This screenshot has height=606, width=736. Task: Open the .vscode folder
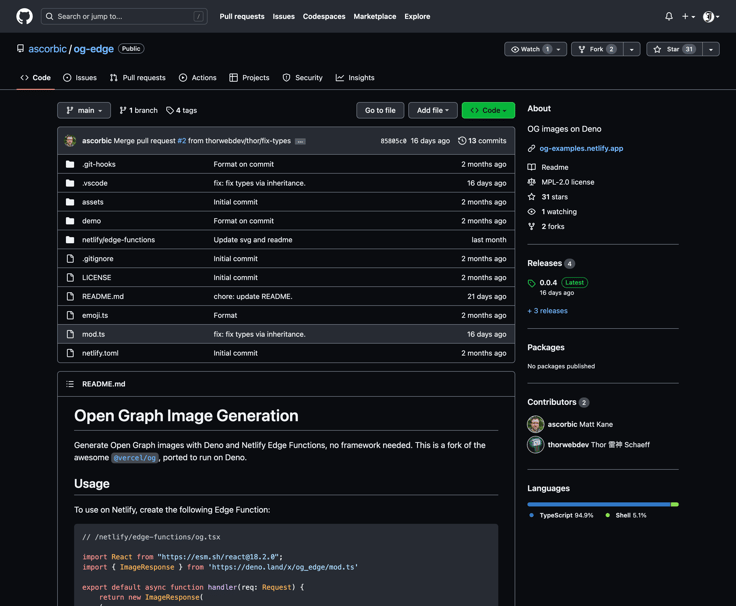coord(95,183)
